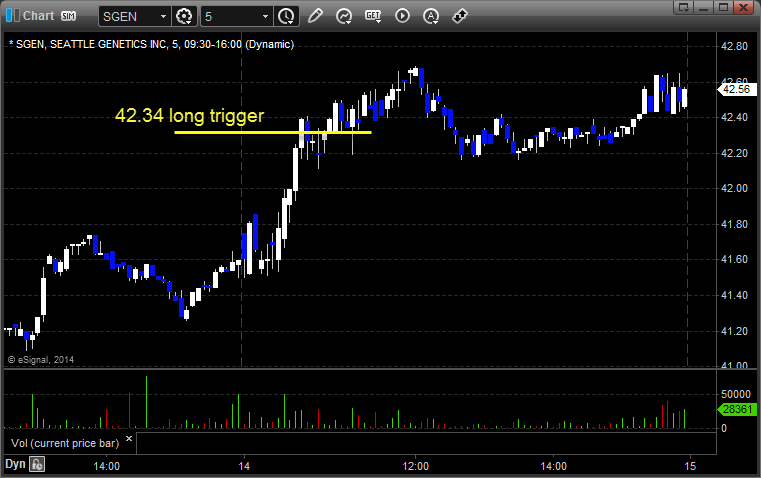This screenshot has height=478, width=761.
Task: Open the alerts A icon menu
Action: coord(431,16)
